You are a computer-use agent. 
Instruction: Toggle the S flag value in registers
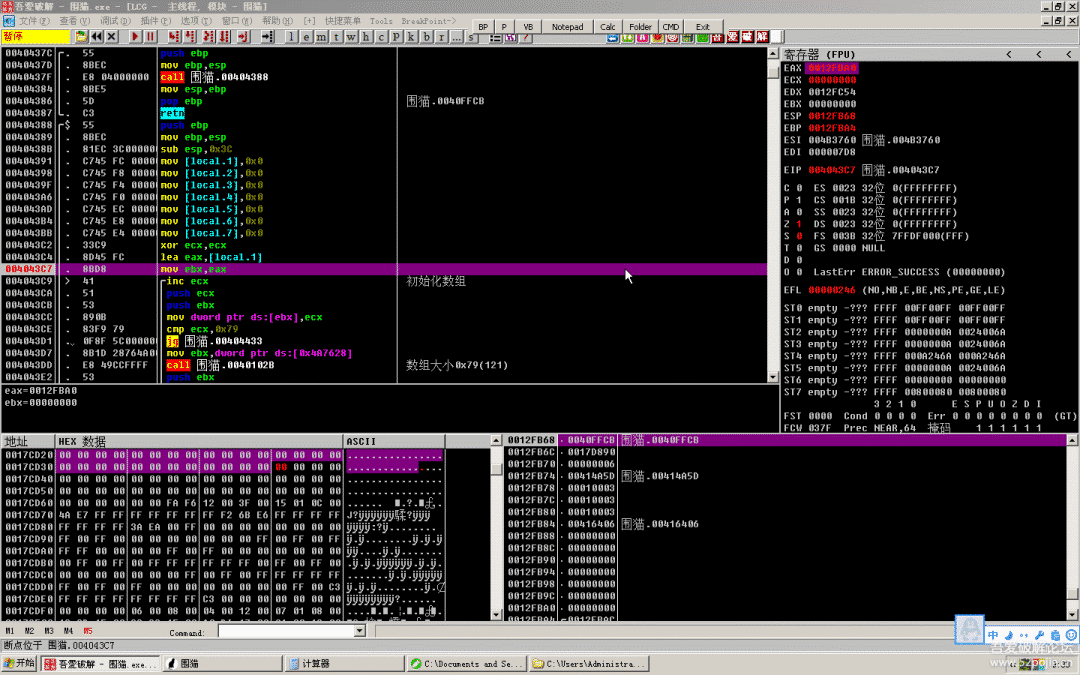click(x=799, y=236)
